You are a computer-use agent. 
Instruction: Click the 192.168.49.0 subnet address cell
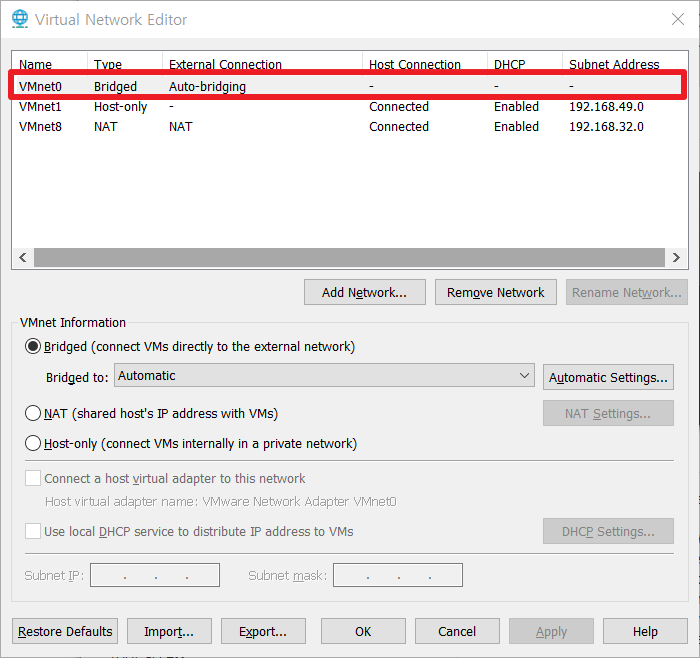pyautogui.click(x=606, y=107)
